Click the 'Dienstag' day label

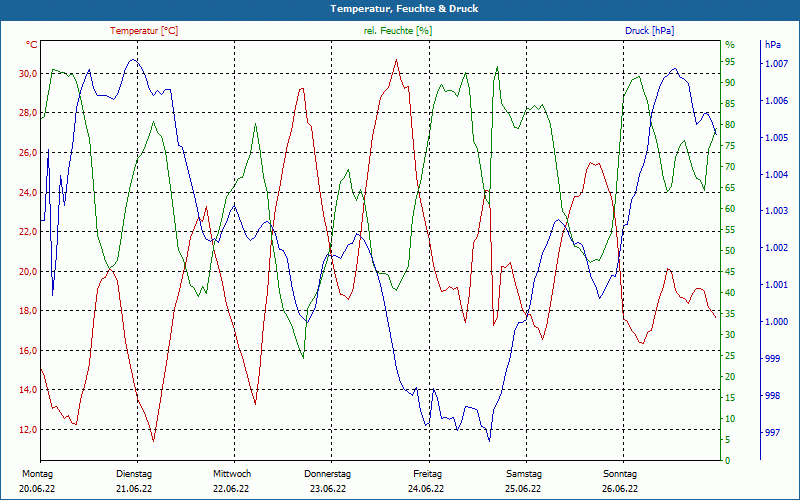click(x=134, y=474)
